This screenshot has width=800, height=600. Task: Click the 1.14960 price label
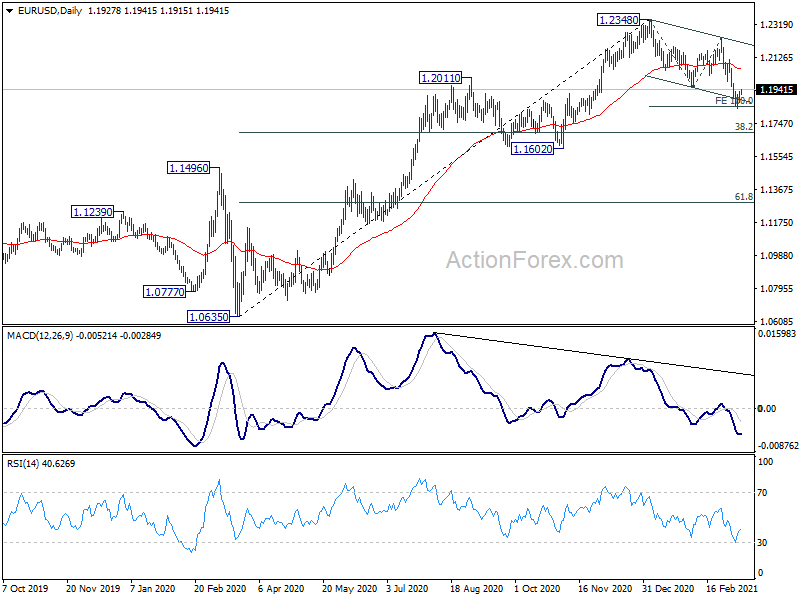coord(188,168)
